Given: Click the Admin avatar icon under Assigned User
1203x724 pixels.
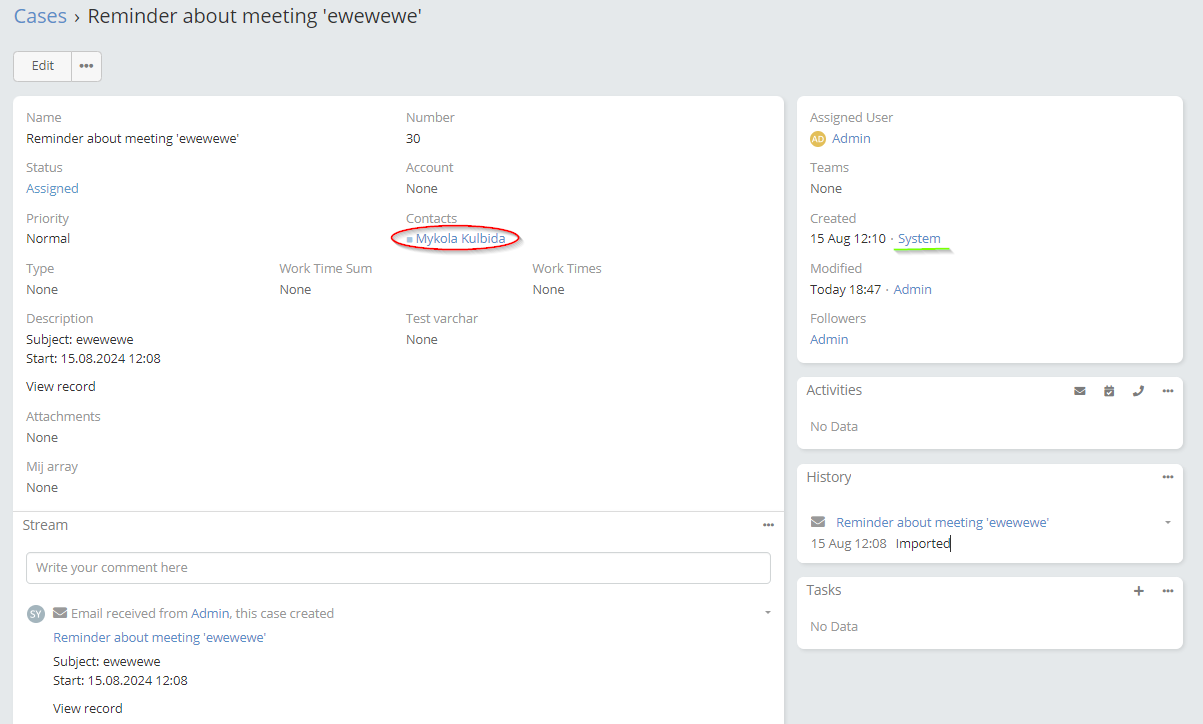Looking at the screenshot, I should click(818, 139).
